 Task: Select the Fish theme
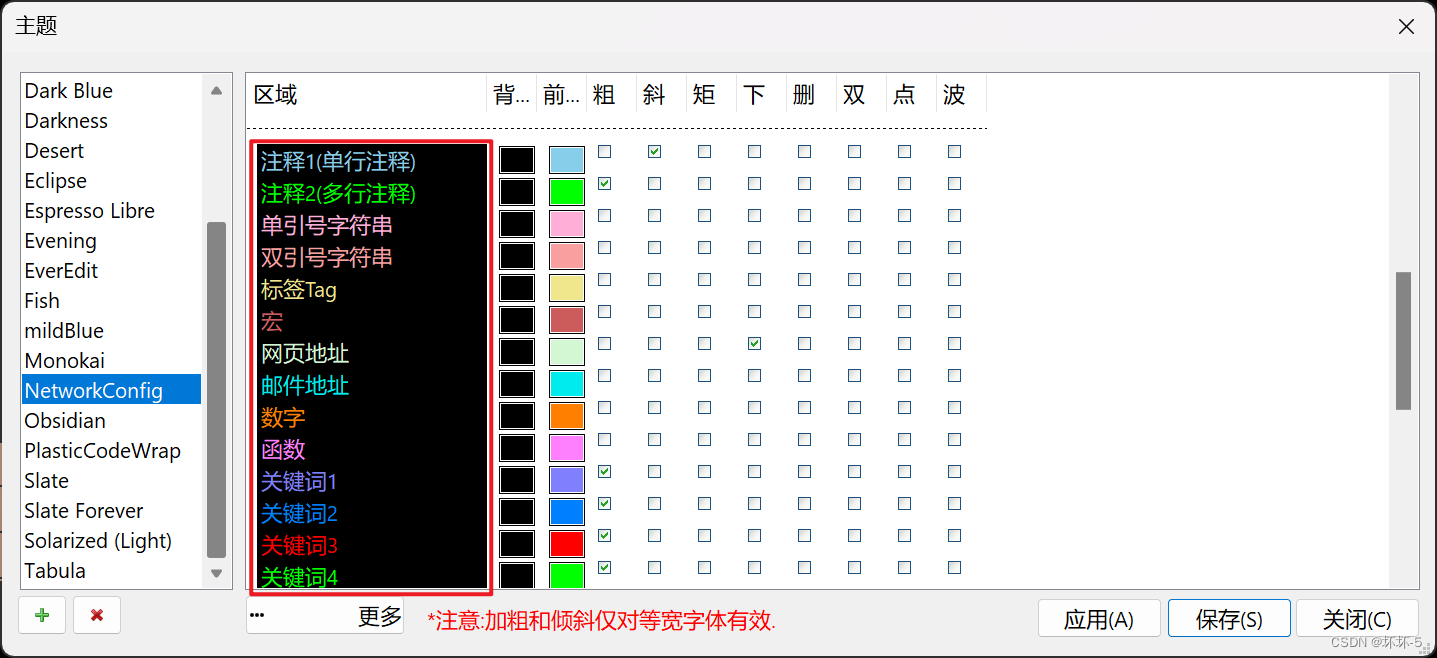[x=112, y=301]
